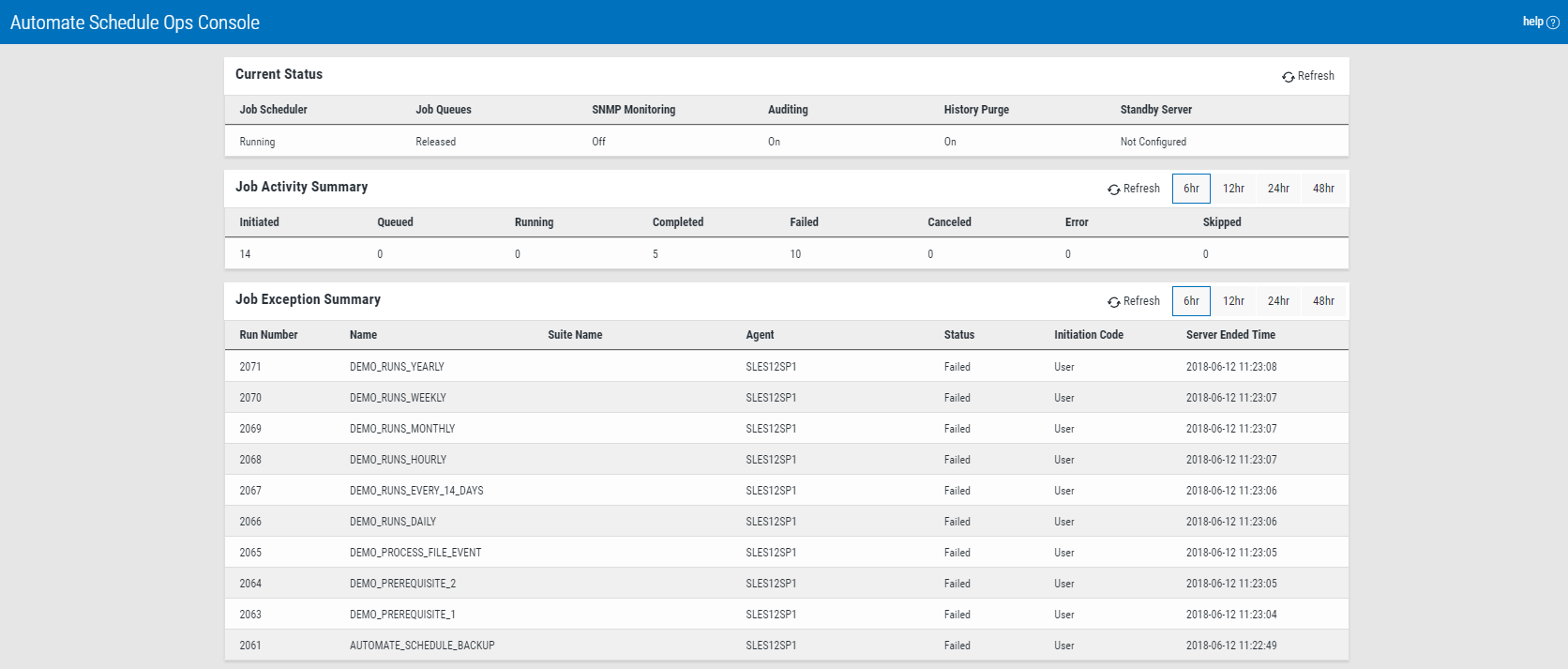This screenshot has width=1568, height=669.
Task: Set Job Activity Summary to 24hr
Action: click(1278, 189)
